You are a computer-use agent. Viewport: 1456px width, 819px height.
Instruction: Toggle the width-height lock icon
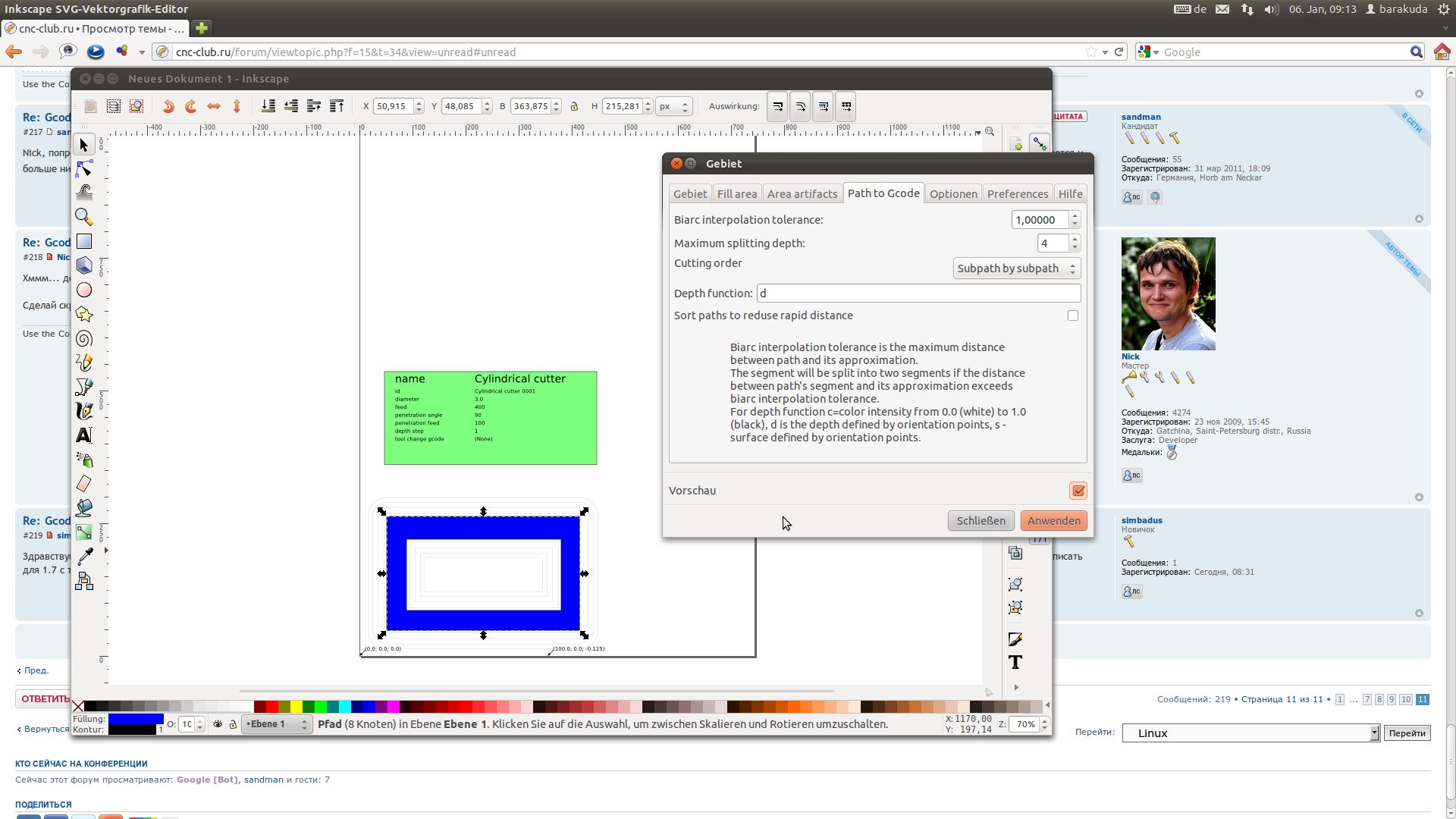[574, 107]
